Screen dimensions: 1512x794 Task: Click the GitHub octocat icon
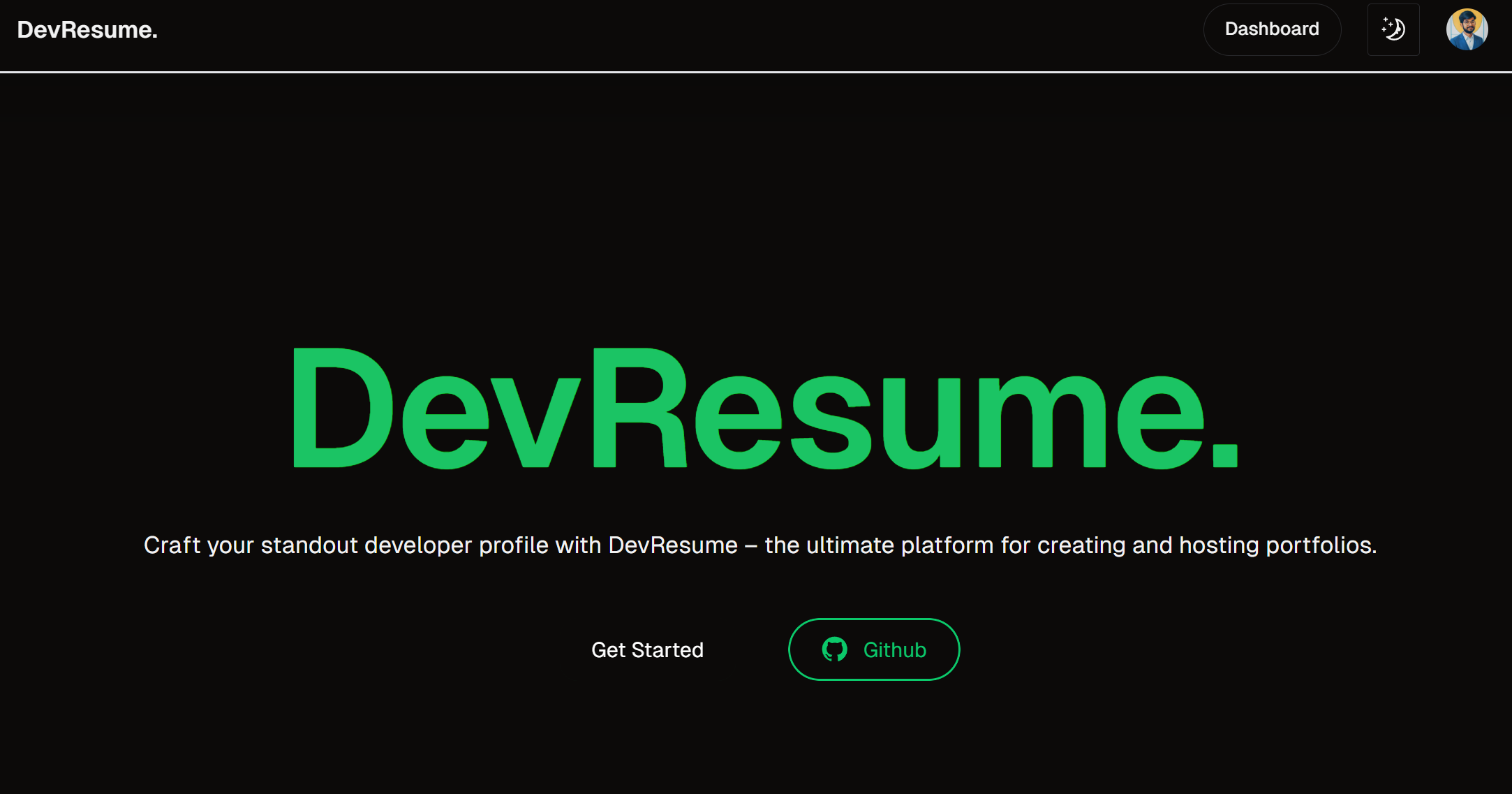(x=834, y=649)
